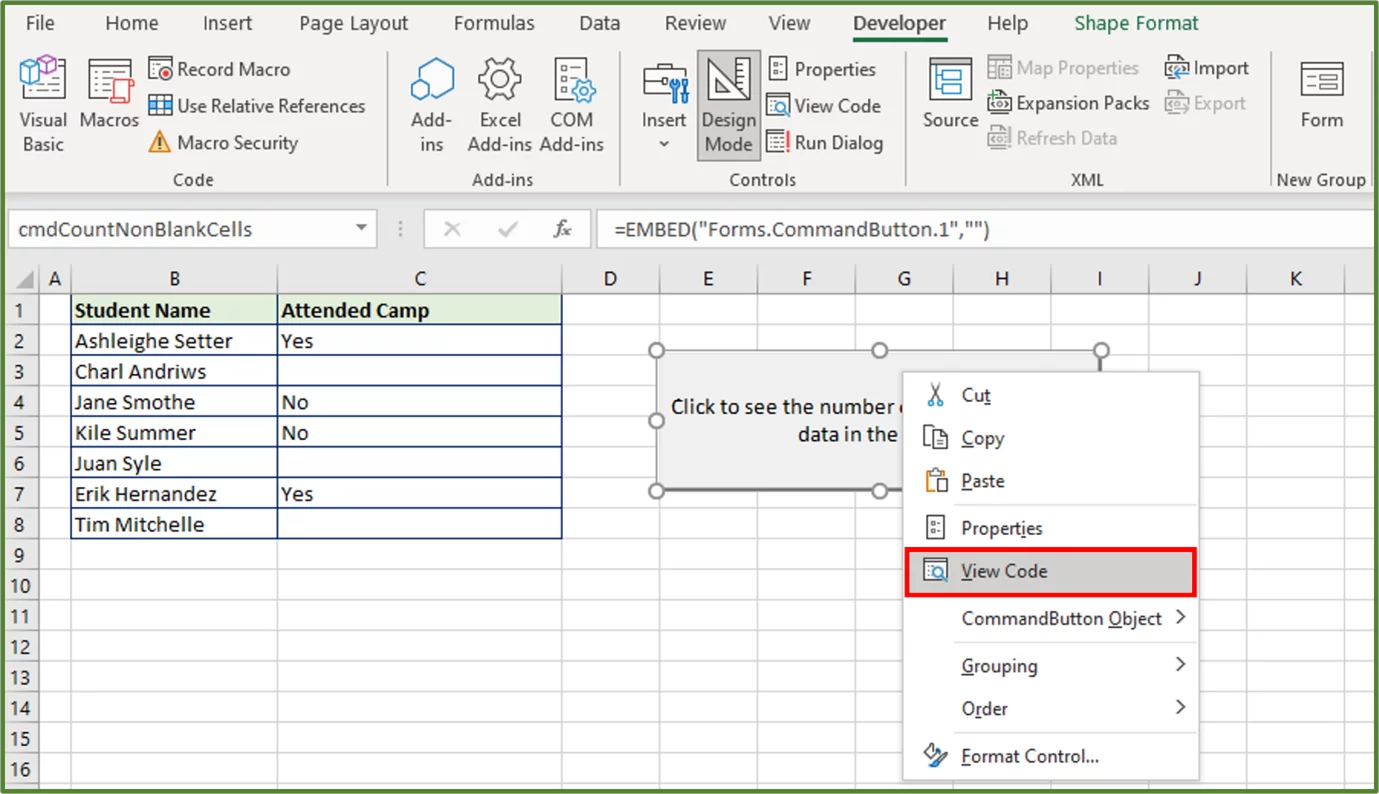
Task: Open the Source XML pane
Action: point(948,100)
